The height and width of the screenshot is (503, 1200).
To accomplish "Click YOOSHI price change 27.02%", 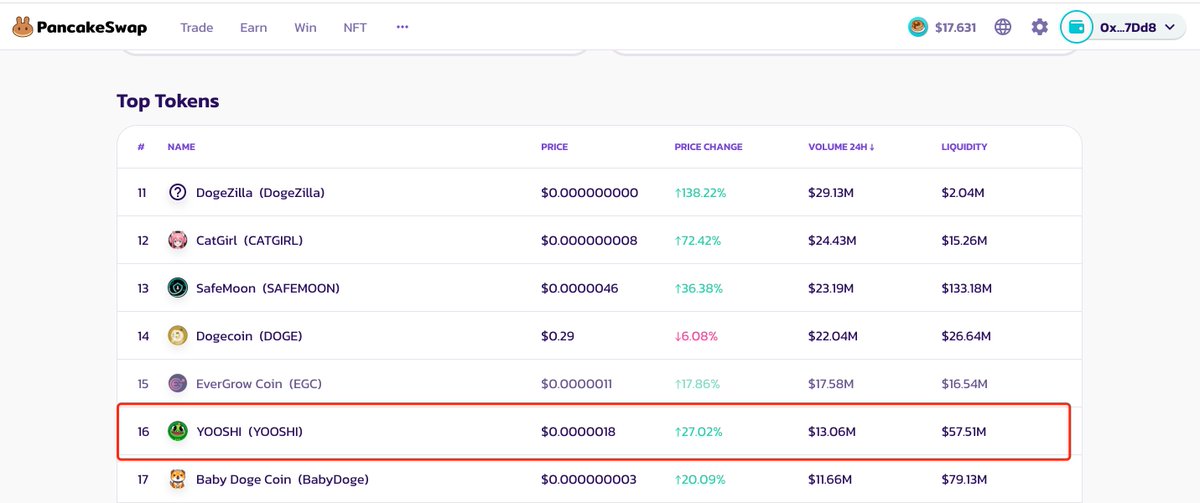I will [x=698, y=432].
